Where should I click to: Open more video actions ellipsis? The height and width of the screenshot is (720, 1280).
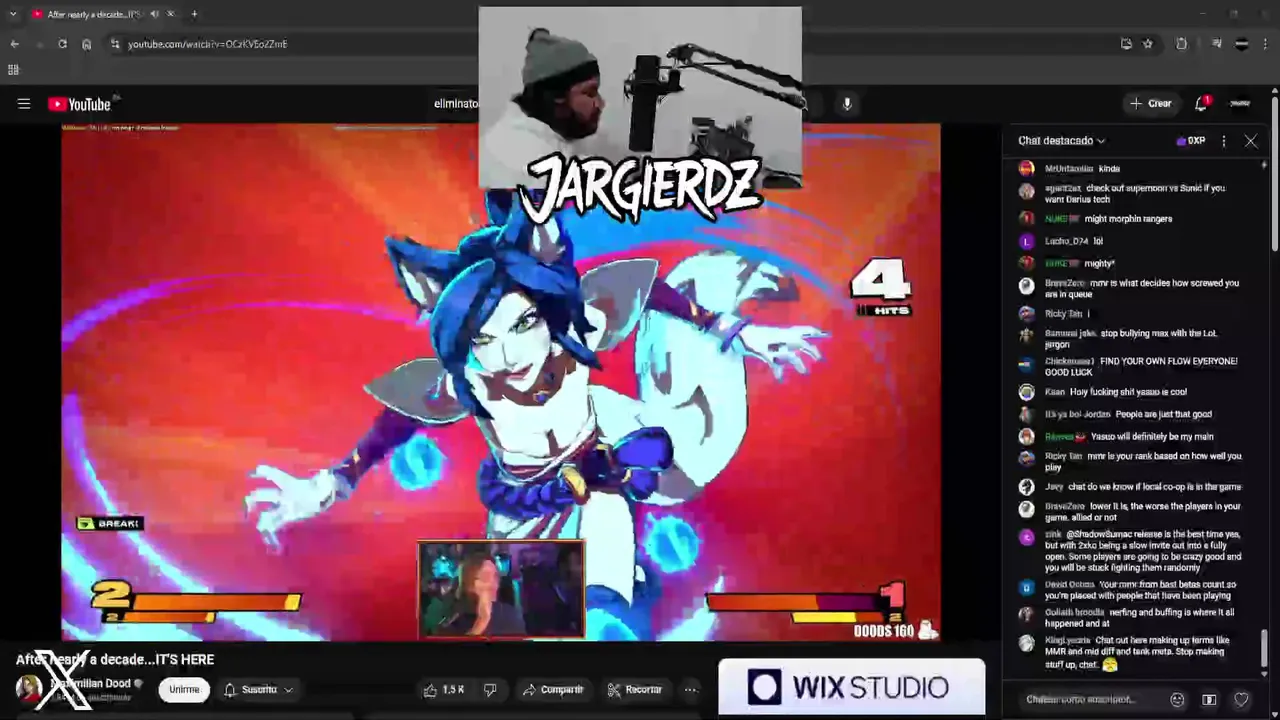[x=690, y=689]
